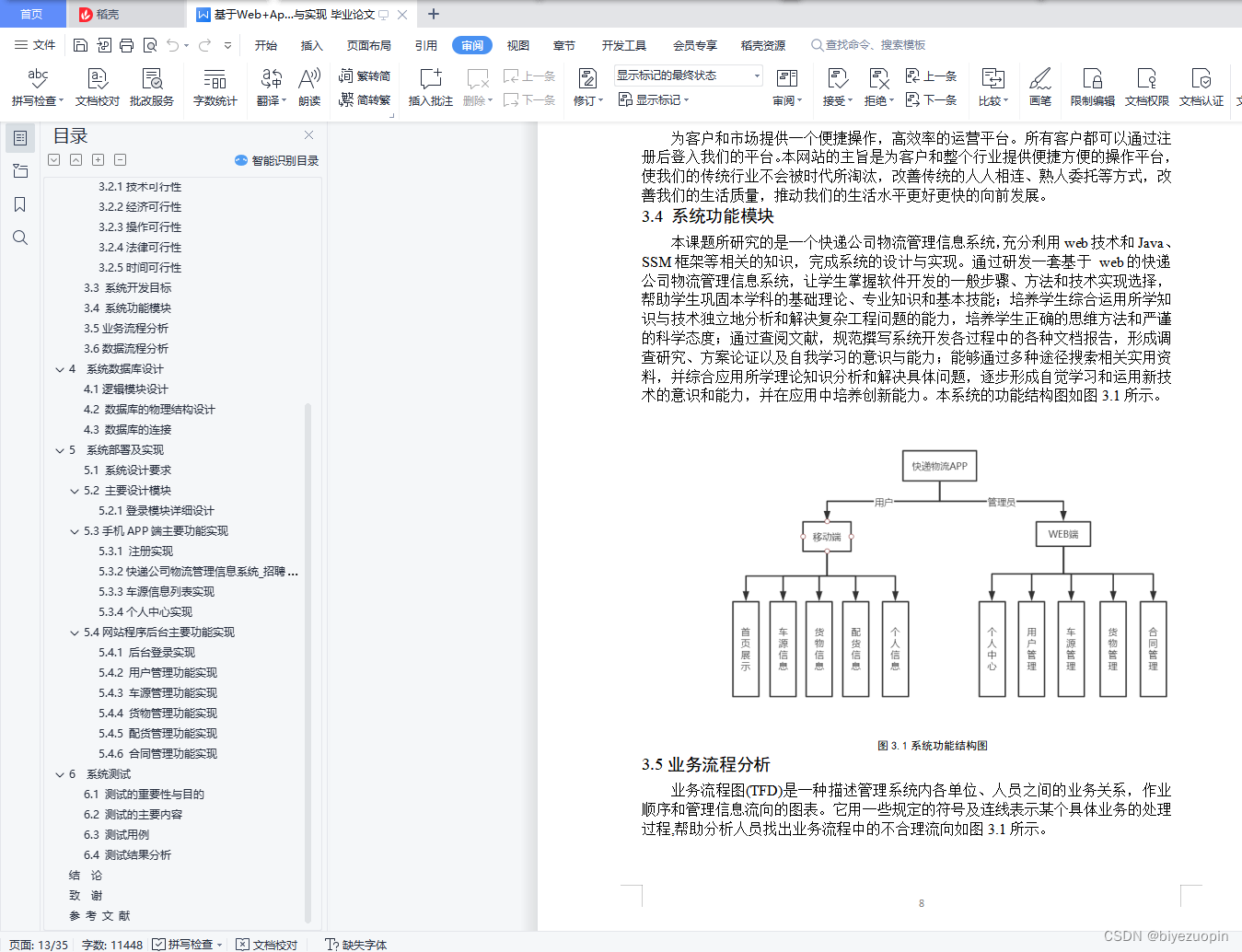The image size is (1242, 952).
Task: Click the 智能识别目录 smart catalog button
Action: 276,159
